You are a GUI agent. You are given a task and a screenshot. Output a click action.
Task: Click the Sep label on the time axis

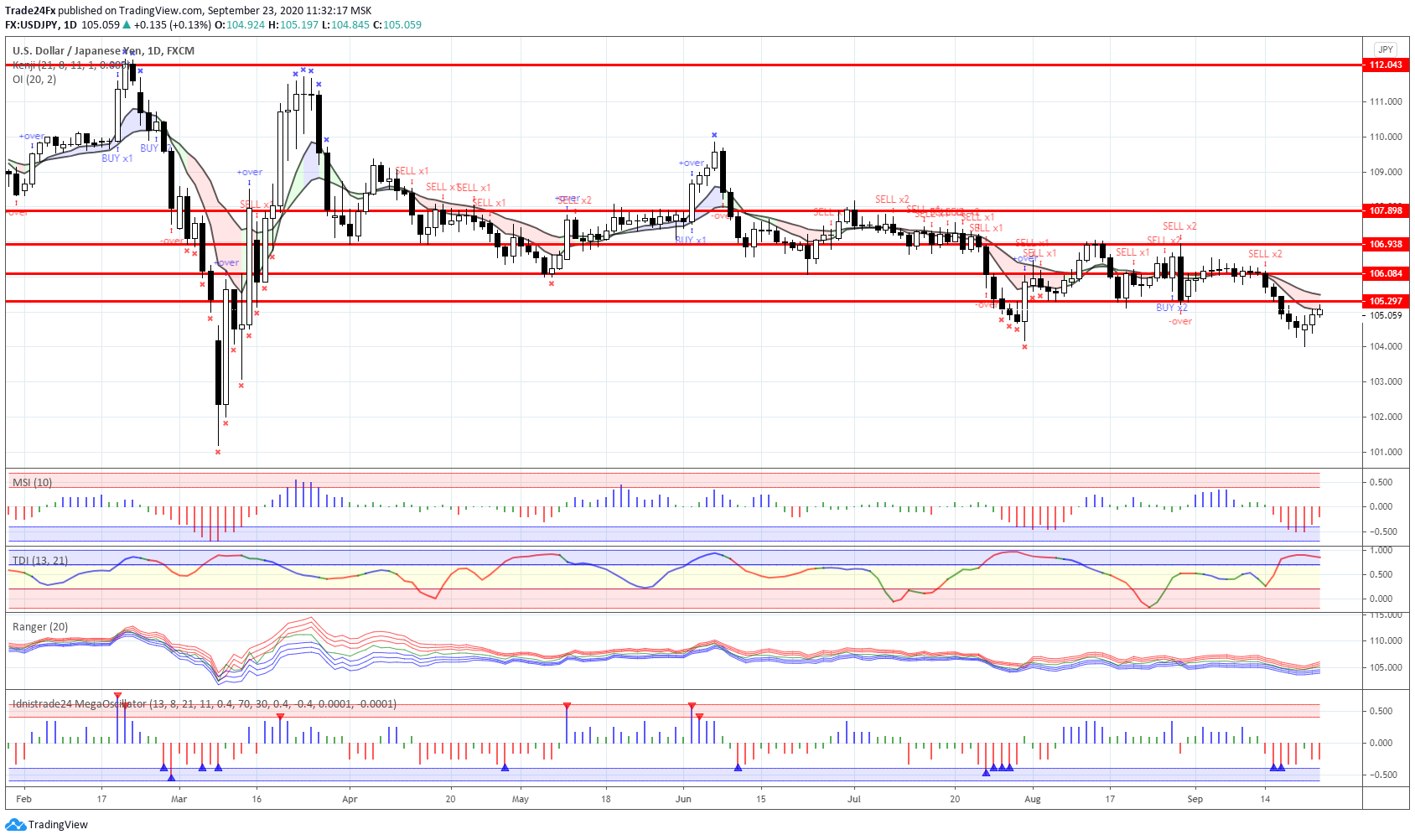click(x=1195, y=799)
